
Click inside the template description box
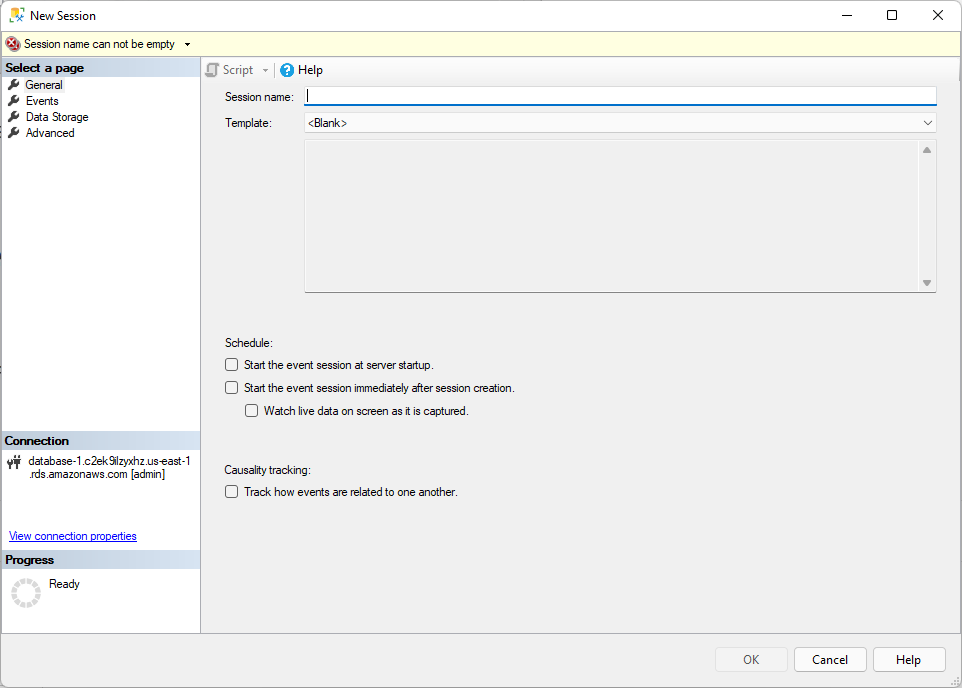[612, 216]
